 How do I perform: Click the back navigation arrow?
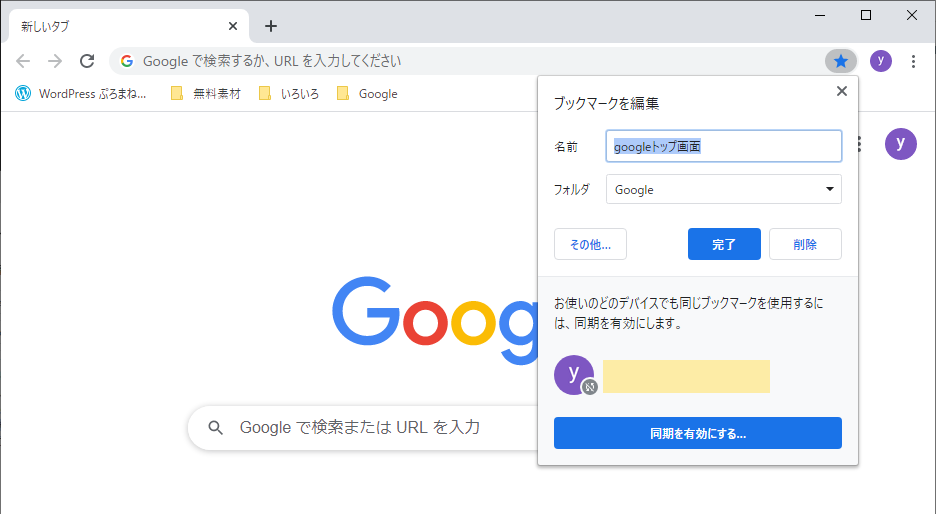click(23, 61)
